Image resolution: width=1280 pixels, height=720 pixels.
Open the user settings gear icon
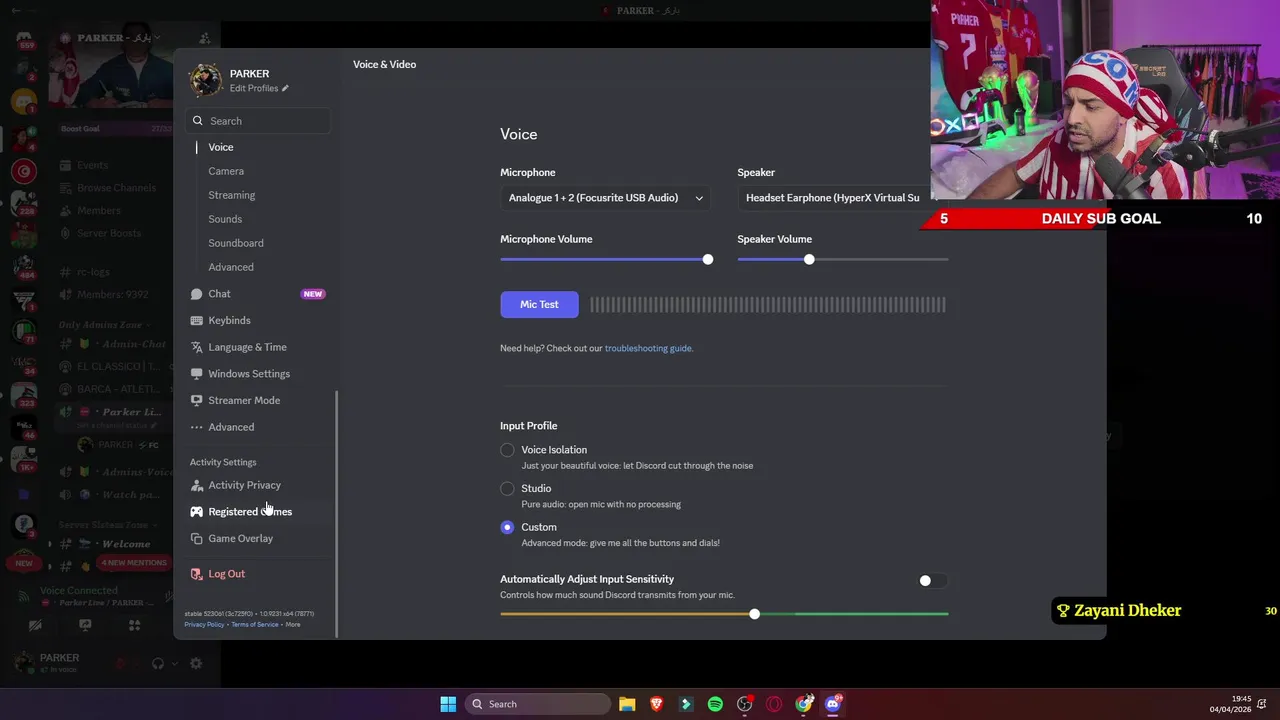click(x=196, y=663)
